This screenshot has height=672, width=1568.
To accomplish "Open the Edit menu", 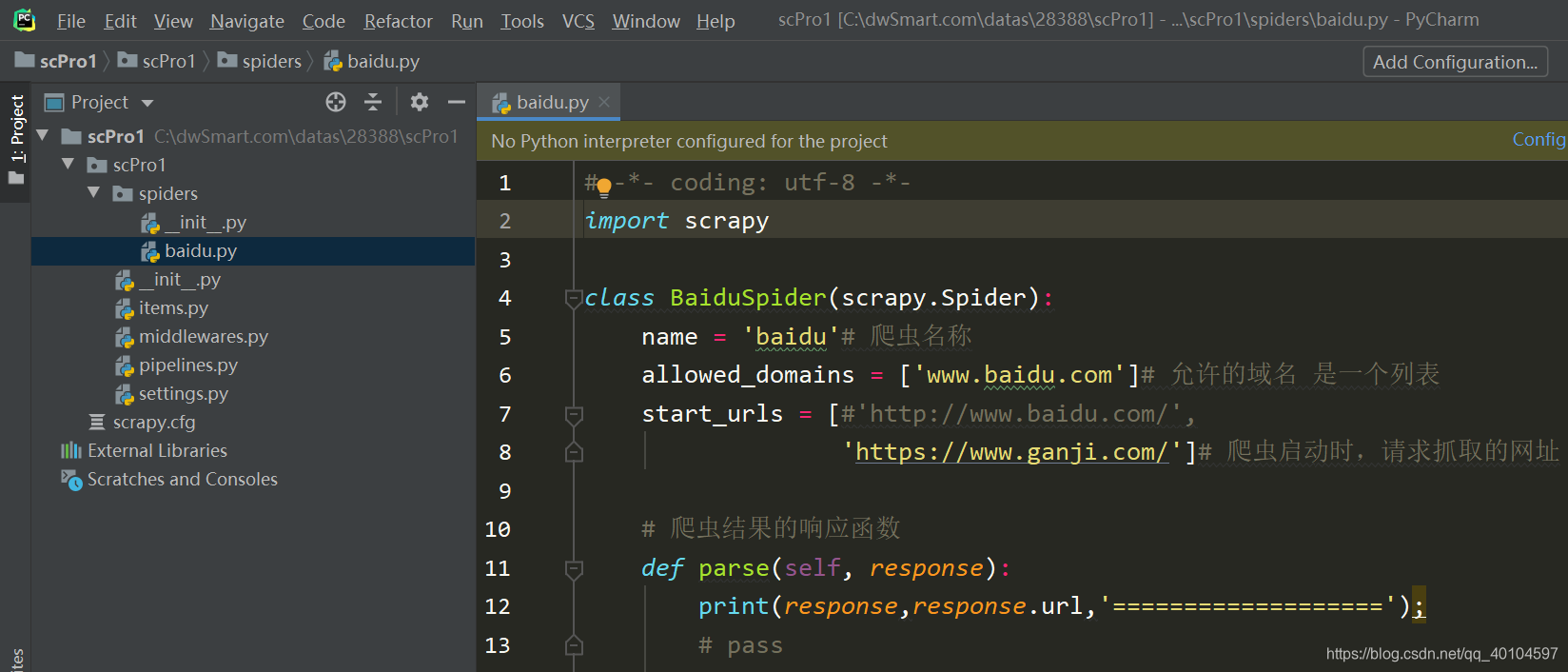I will pos(121,21).
